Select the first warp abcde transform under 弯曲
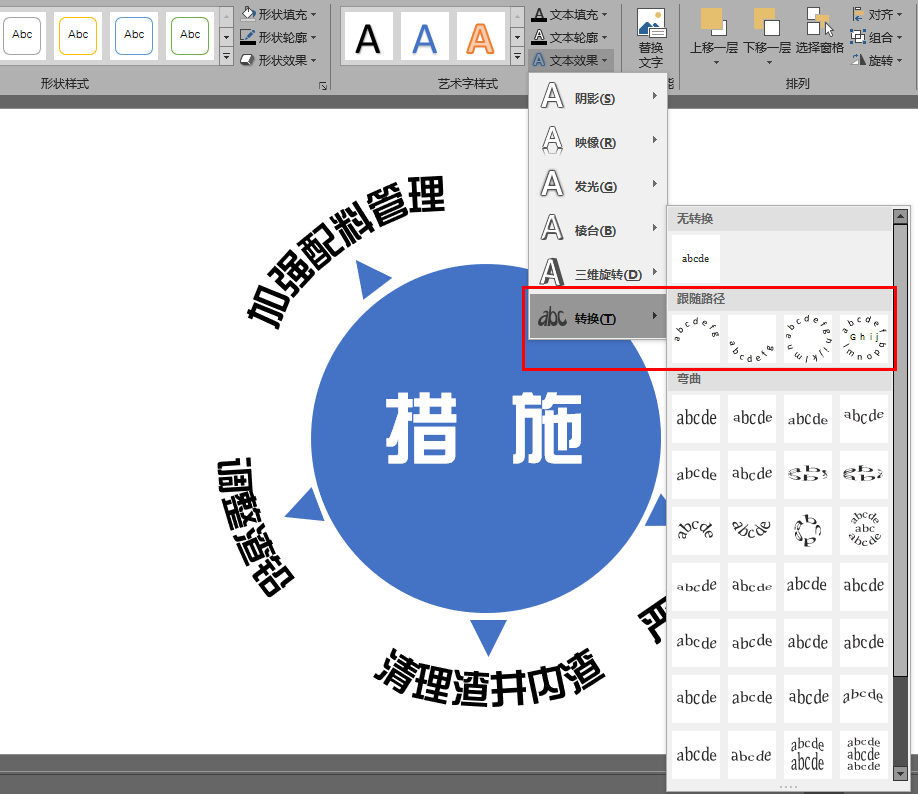 pos(696,418)
